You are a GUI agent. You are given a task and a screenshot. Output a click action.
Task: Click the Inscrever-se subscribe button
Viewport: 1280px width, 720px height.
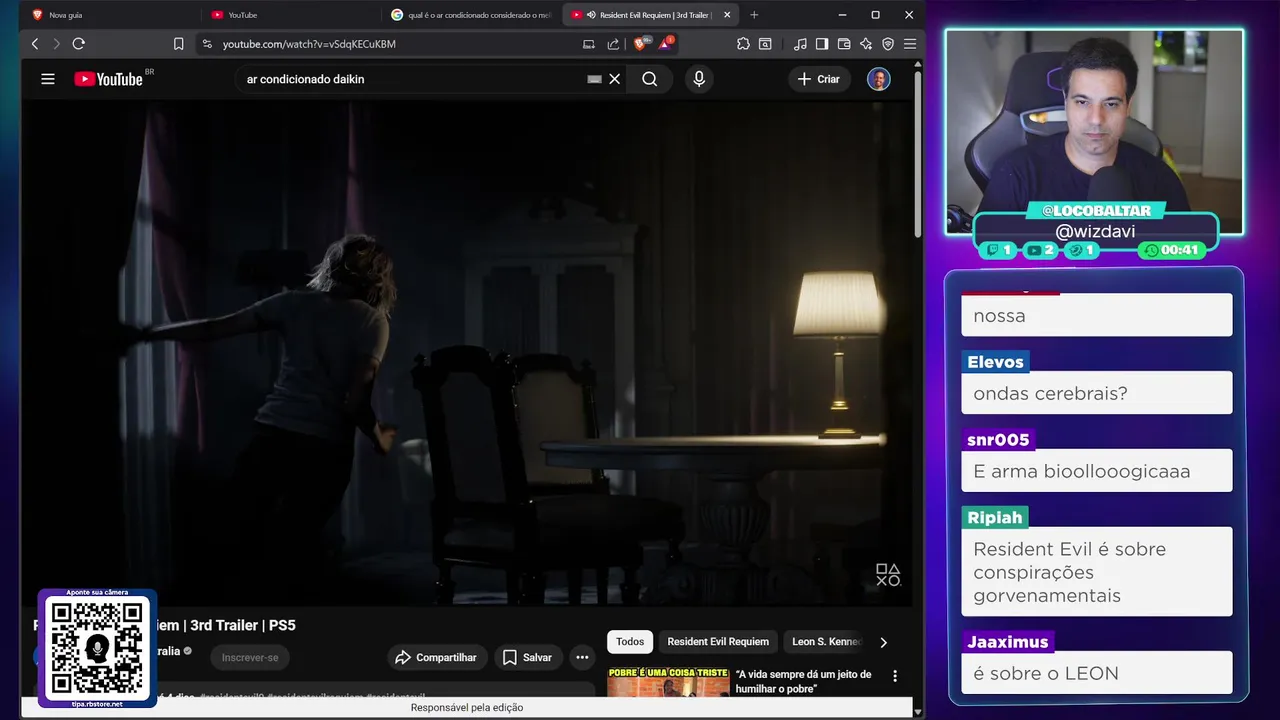pos(250,657)
